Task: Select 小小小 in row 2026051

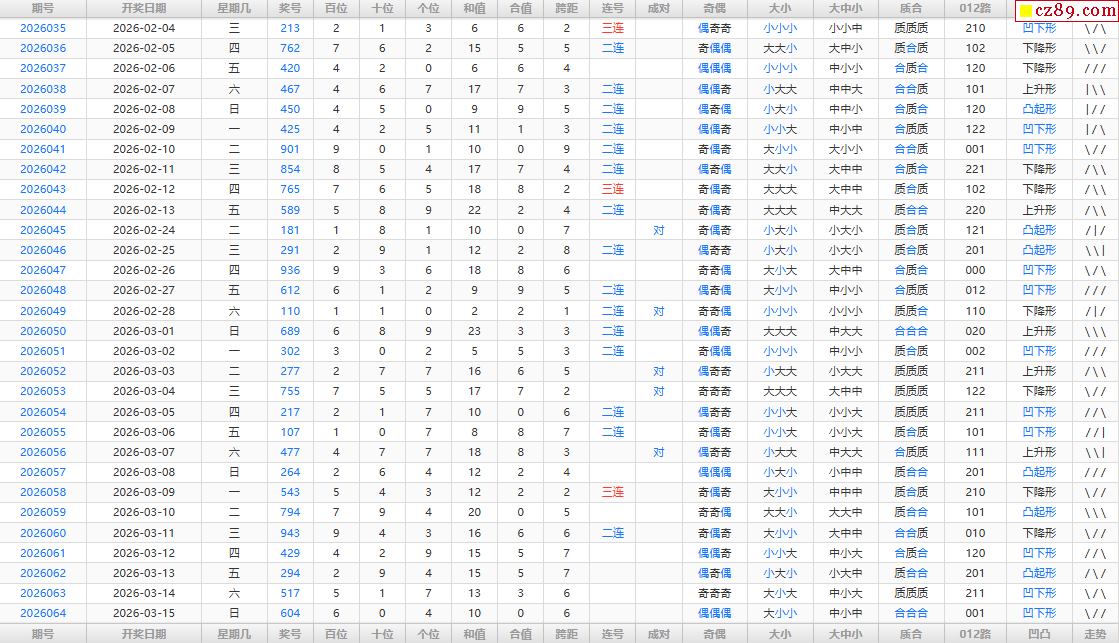Action: point(780,351)
